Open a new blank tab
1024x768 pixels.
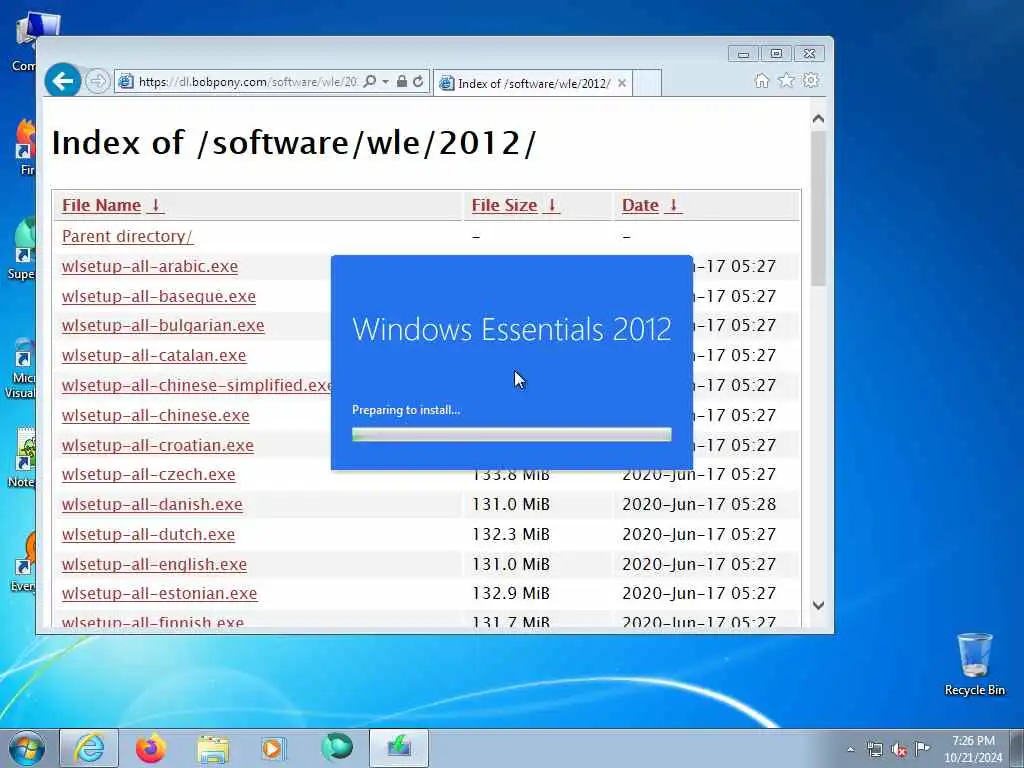point(647,83)
